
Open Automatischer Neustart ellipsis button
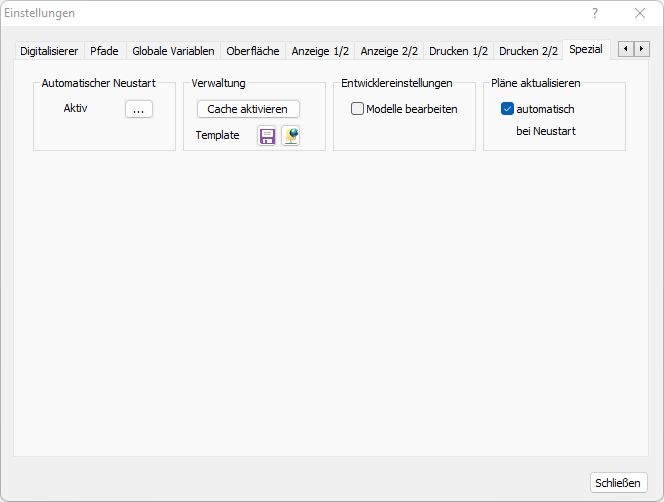click(x=138, y=109)
